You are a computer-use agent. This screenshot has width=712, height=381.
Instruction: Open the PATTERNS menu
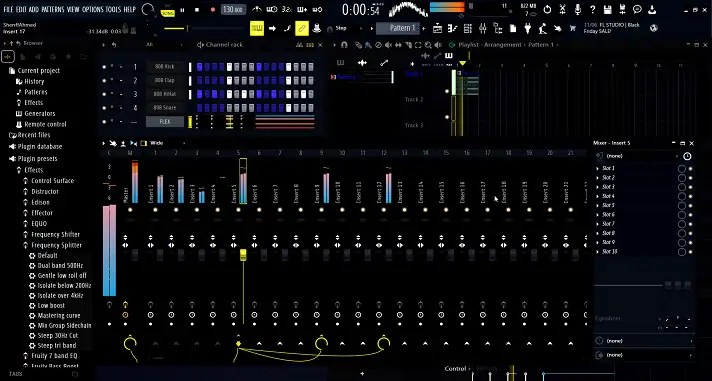pos(53,9)
